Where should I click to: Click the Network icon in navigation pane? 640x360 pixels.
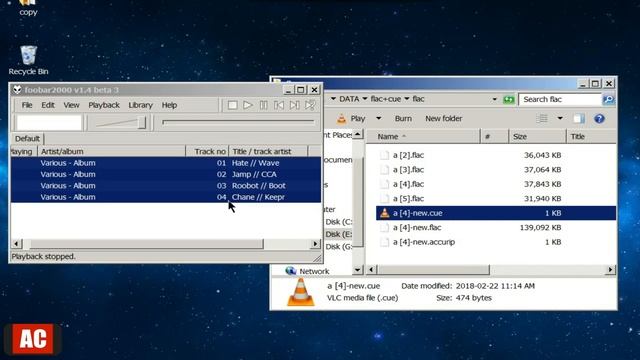click(291, 271)
